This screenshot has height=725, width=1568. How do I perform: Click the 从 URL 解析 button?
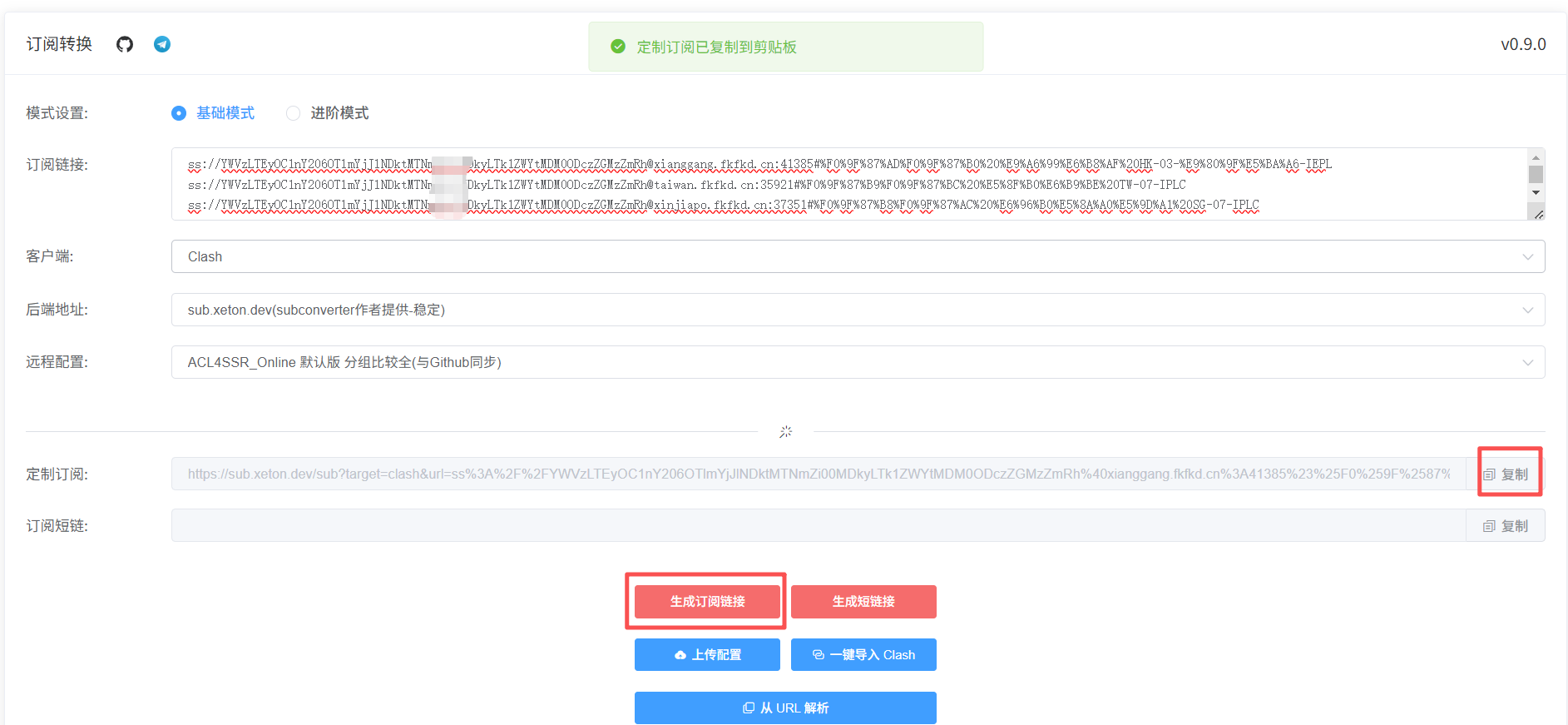[785, 708]
